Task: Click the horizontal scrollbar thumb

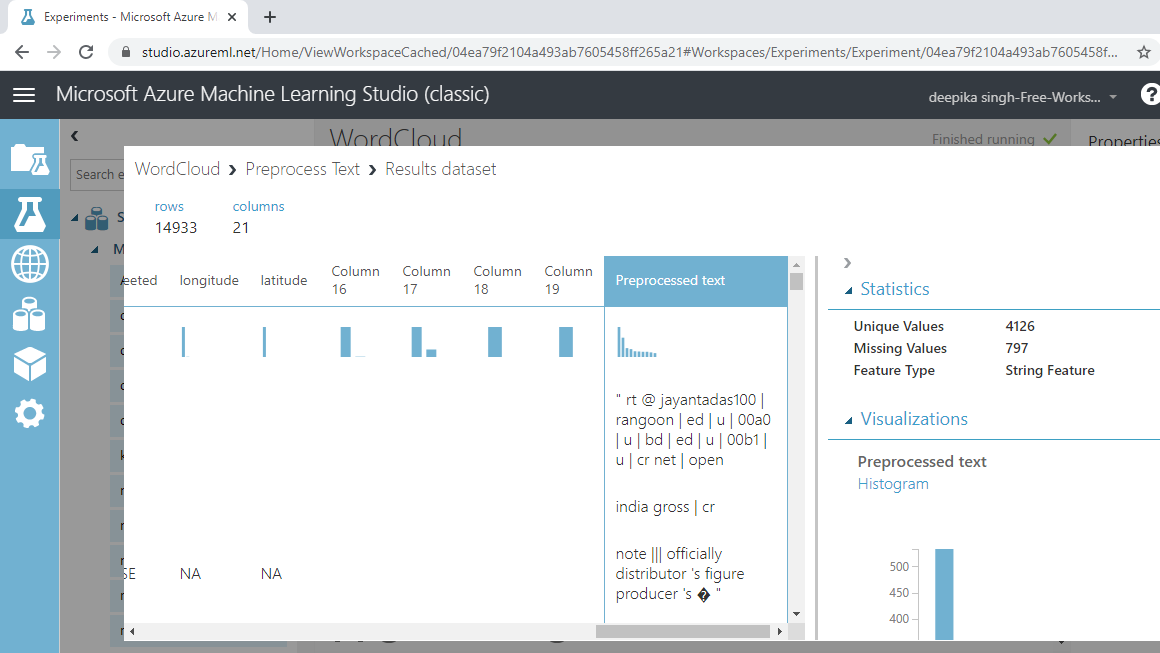Action: click(683, 632)
